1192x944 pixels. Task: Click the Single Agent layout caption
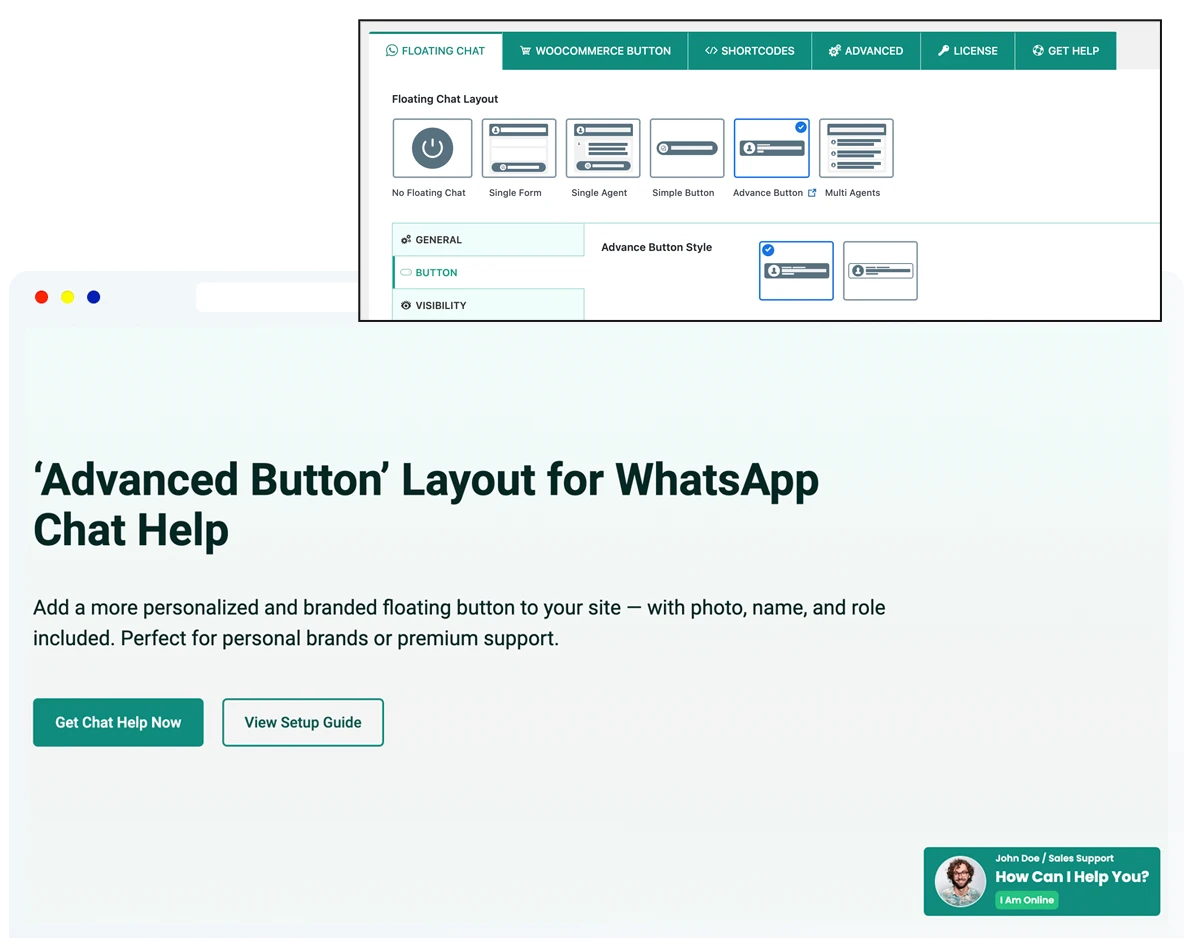599,193
